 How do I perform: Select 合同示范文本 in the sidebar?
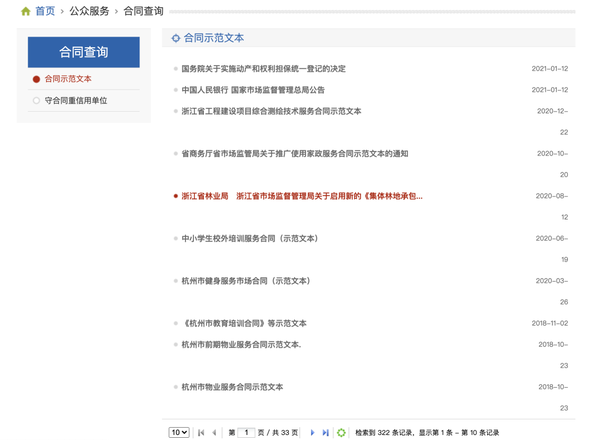point(68,79)
